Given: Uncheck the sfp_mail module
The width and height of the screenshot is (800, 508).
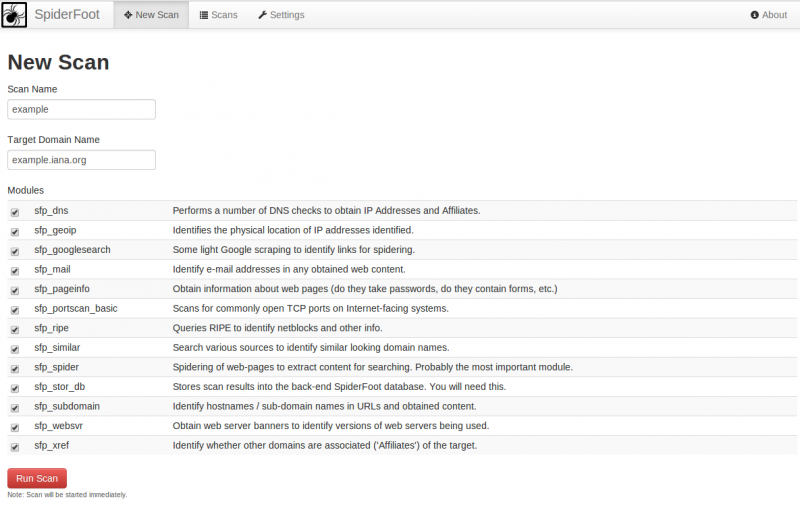Looking at the screenshot, I should point(14,270).
